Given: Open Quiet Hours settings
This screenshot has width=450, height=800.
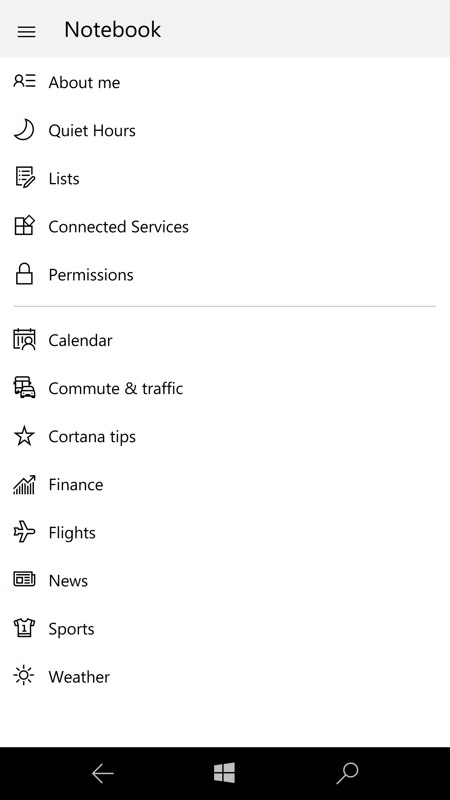Looking at the screenshot, I should tap(225, 130).
